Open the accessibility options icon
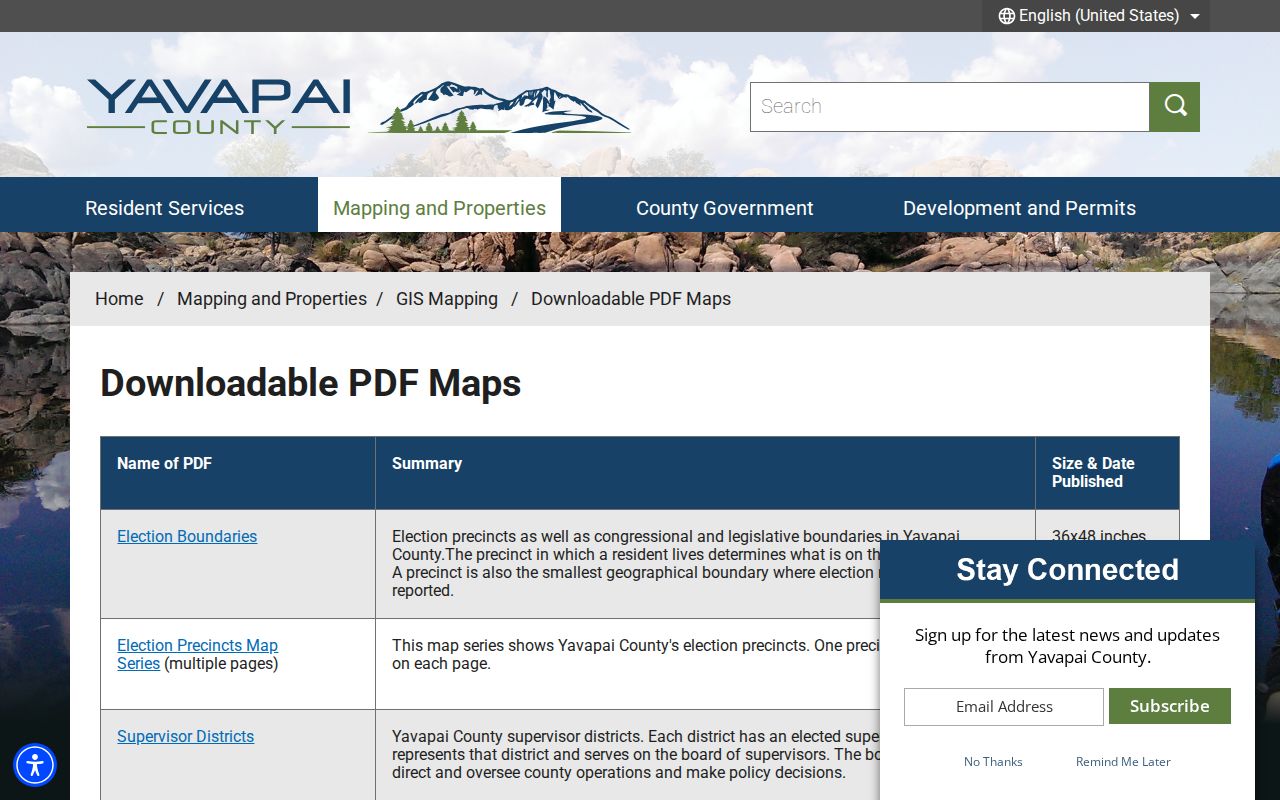The width and height of the screenshot is (1280, 800). tap(35, 765)
